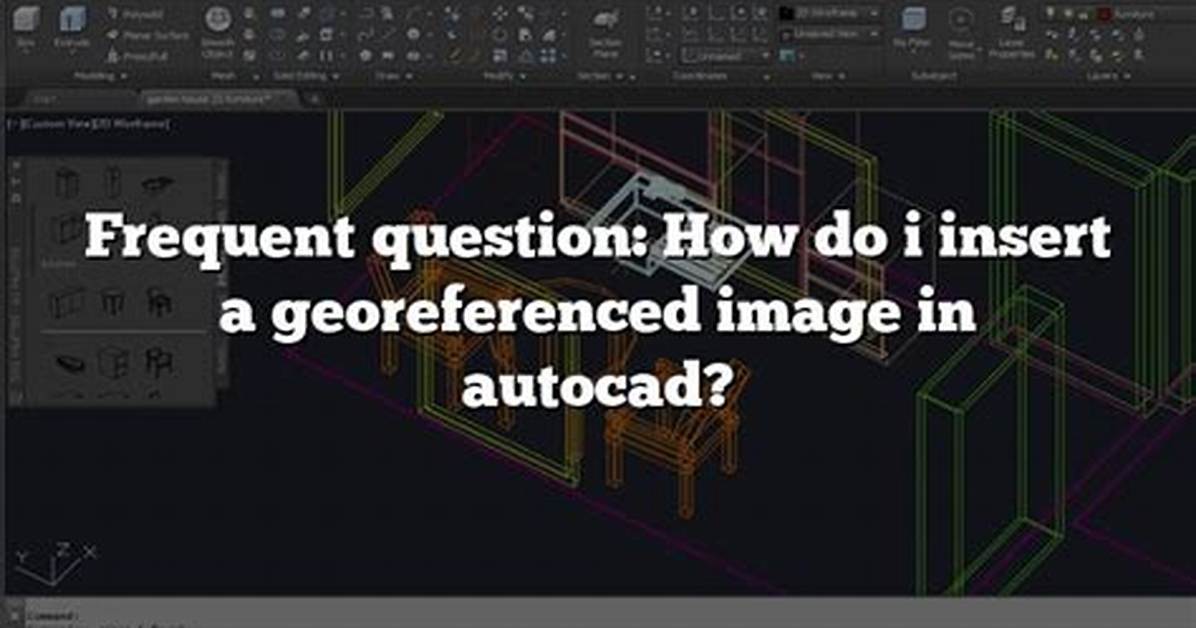Image resolution: width=1196 pixels, height=628 pixels.
Task: Pick the box-shaped thumbnail in the palette's third row
Action: pos(113,362)
